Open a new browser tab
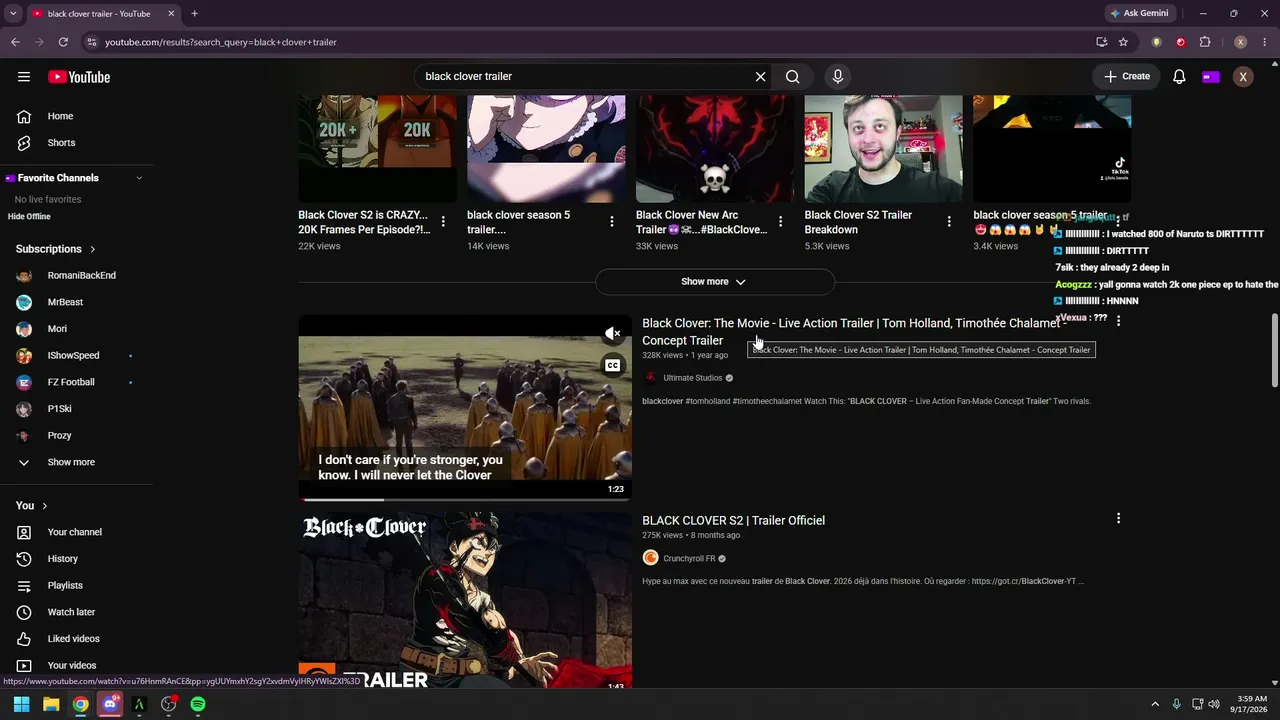Viewport: 1280px width, 720px height. pos(194,14)
